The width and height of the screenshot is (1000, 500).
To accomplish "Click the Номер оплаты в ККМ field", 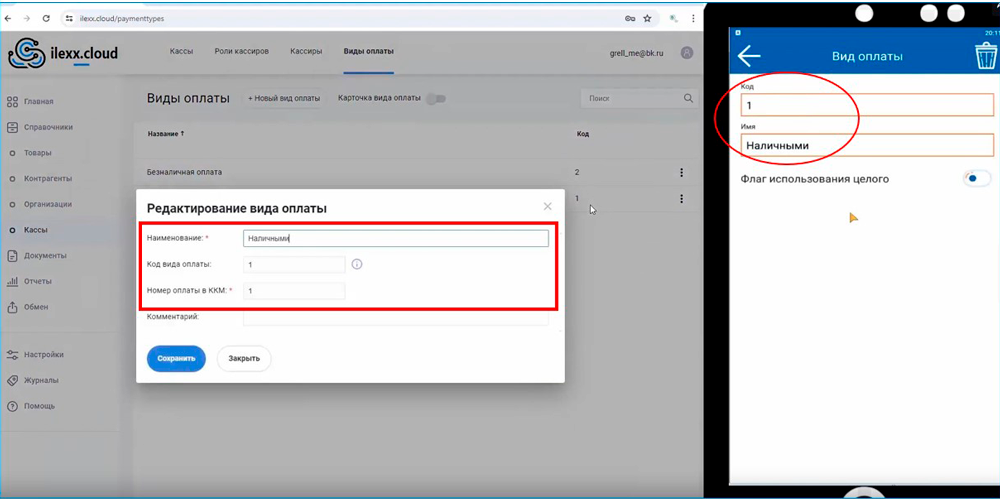I will (295, 291).
